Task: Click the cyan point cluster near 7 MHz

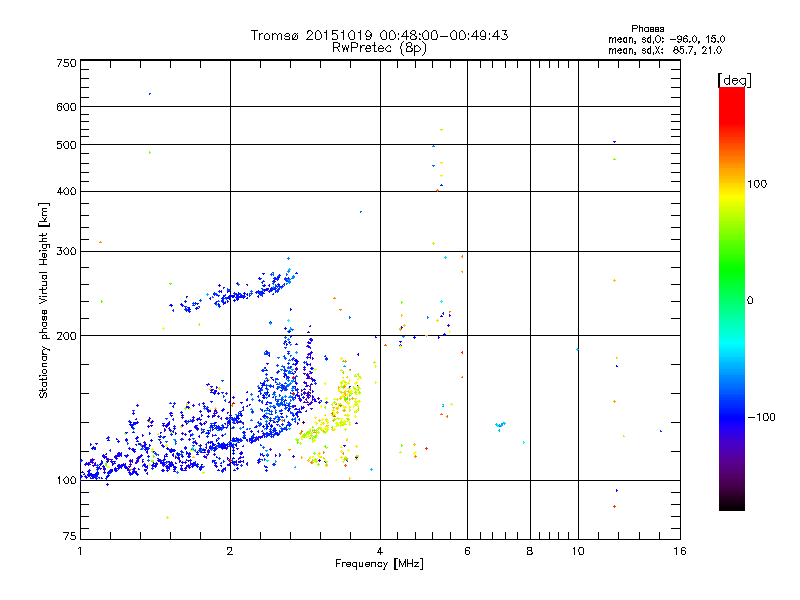Action: [500, 425]
